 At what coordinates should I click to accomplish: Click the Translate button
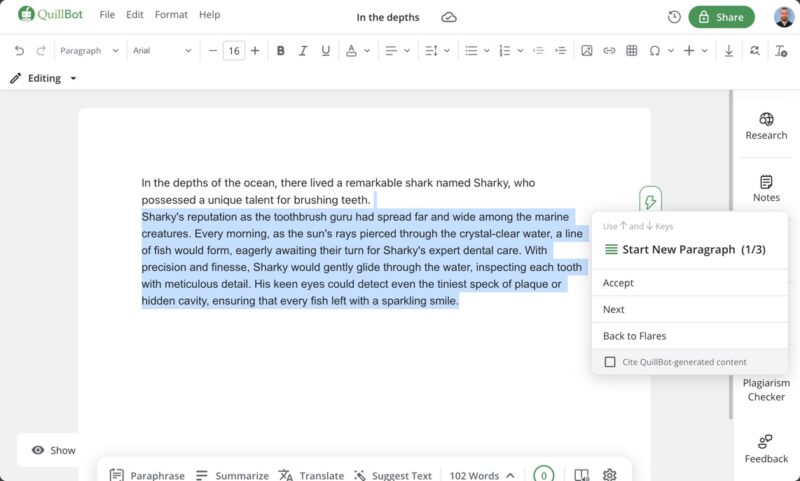coord(311,475)
